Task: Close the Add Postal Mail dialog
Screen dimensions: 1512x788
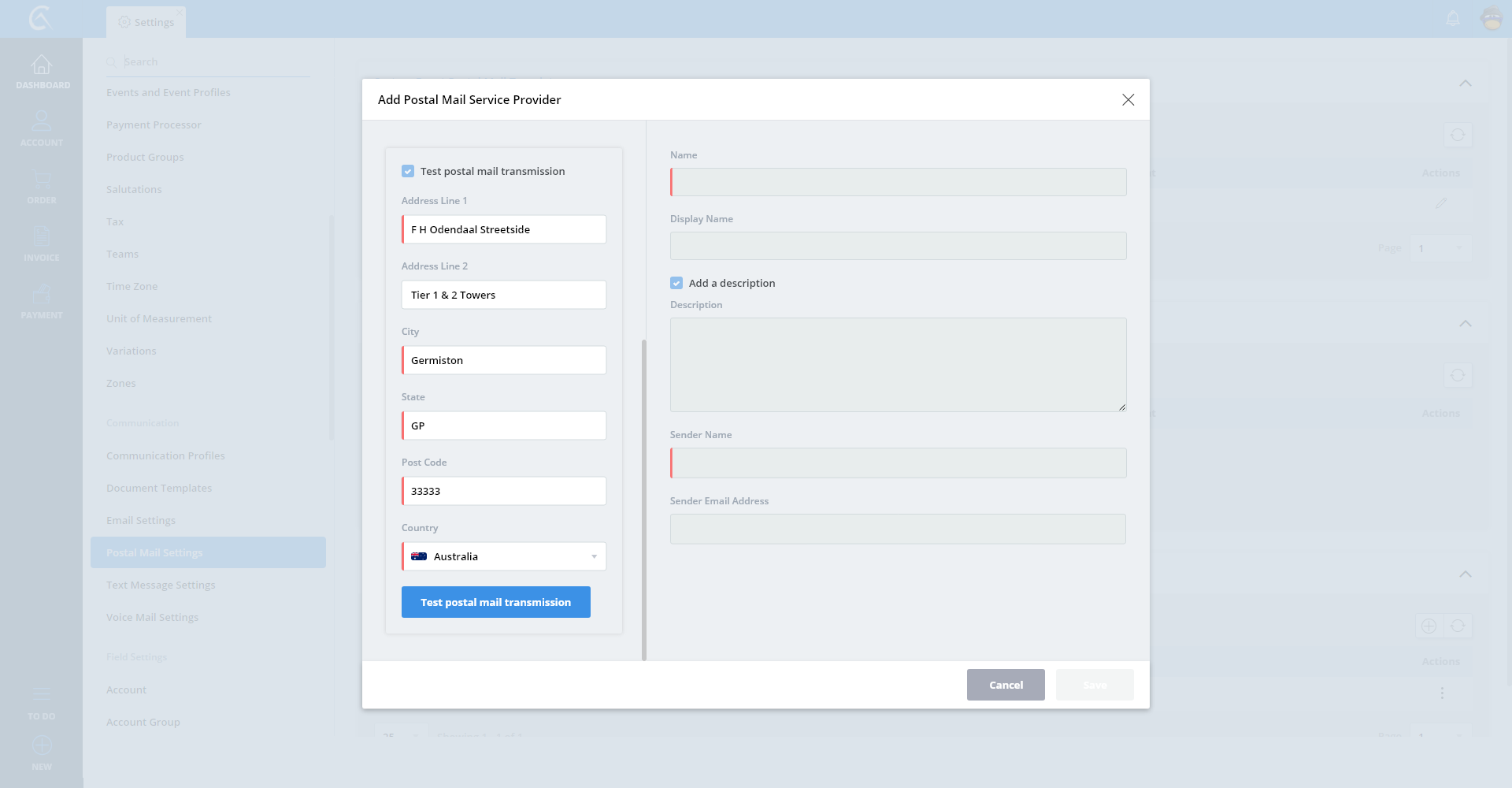Action: pyautogui.click(x=1128, y=99)
